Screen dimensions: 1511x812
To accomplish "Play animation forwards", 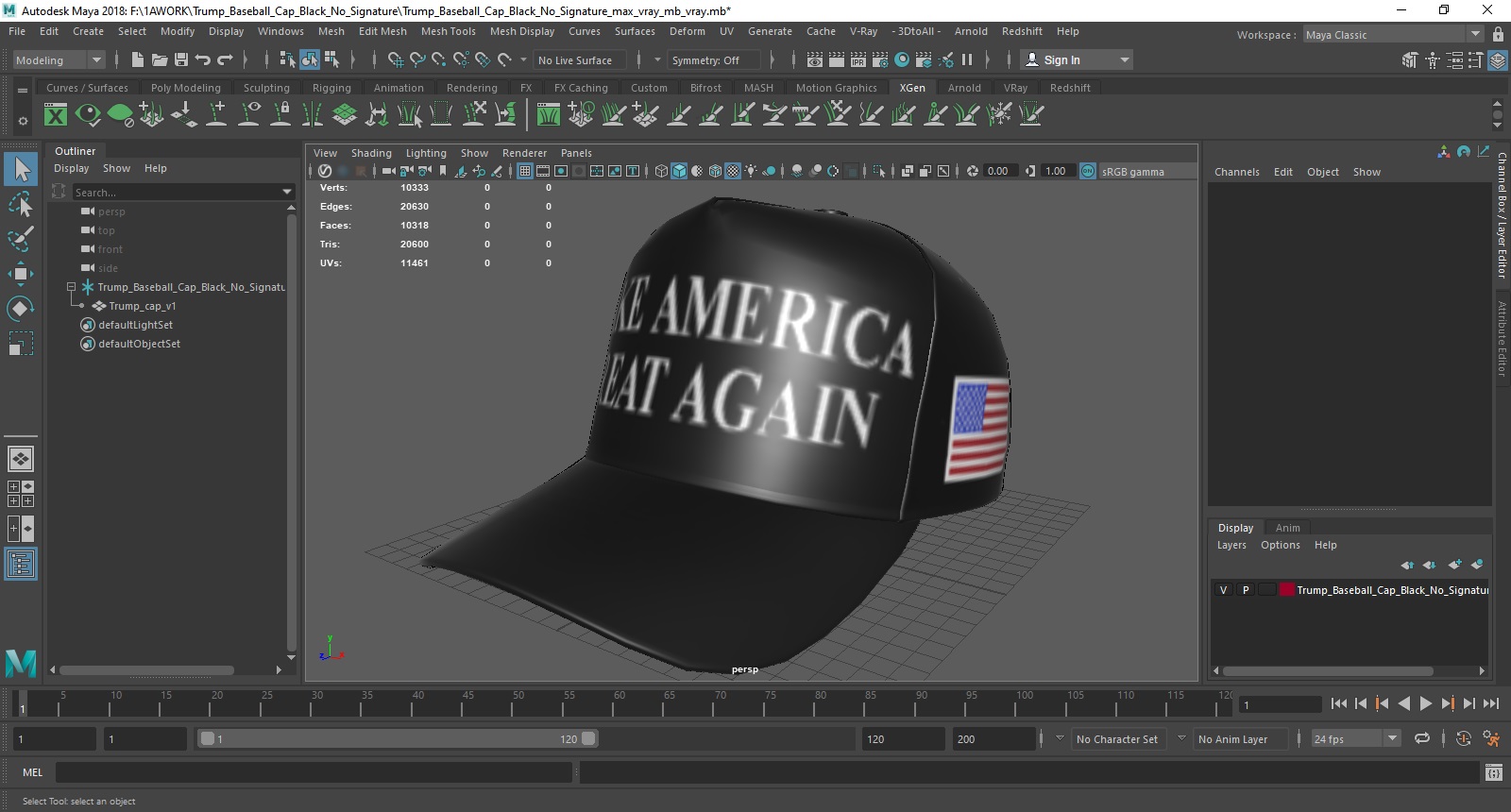I will [1425, 703].
